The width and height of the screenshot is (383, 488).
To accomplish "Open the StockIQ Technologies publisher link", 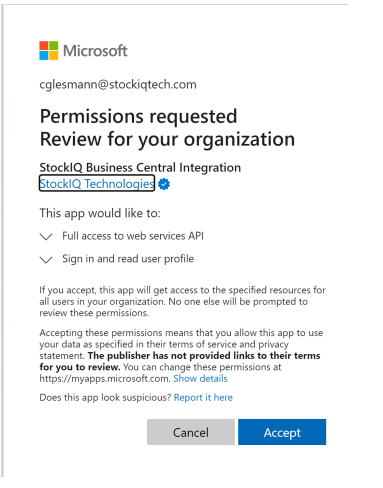I will pos(97,183).
